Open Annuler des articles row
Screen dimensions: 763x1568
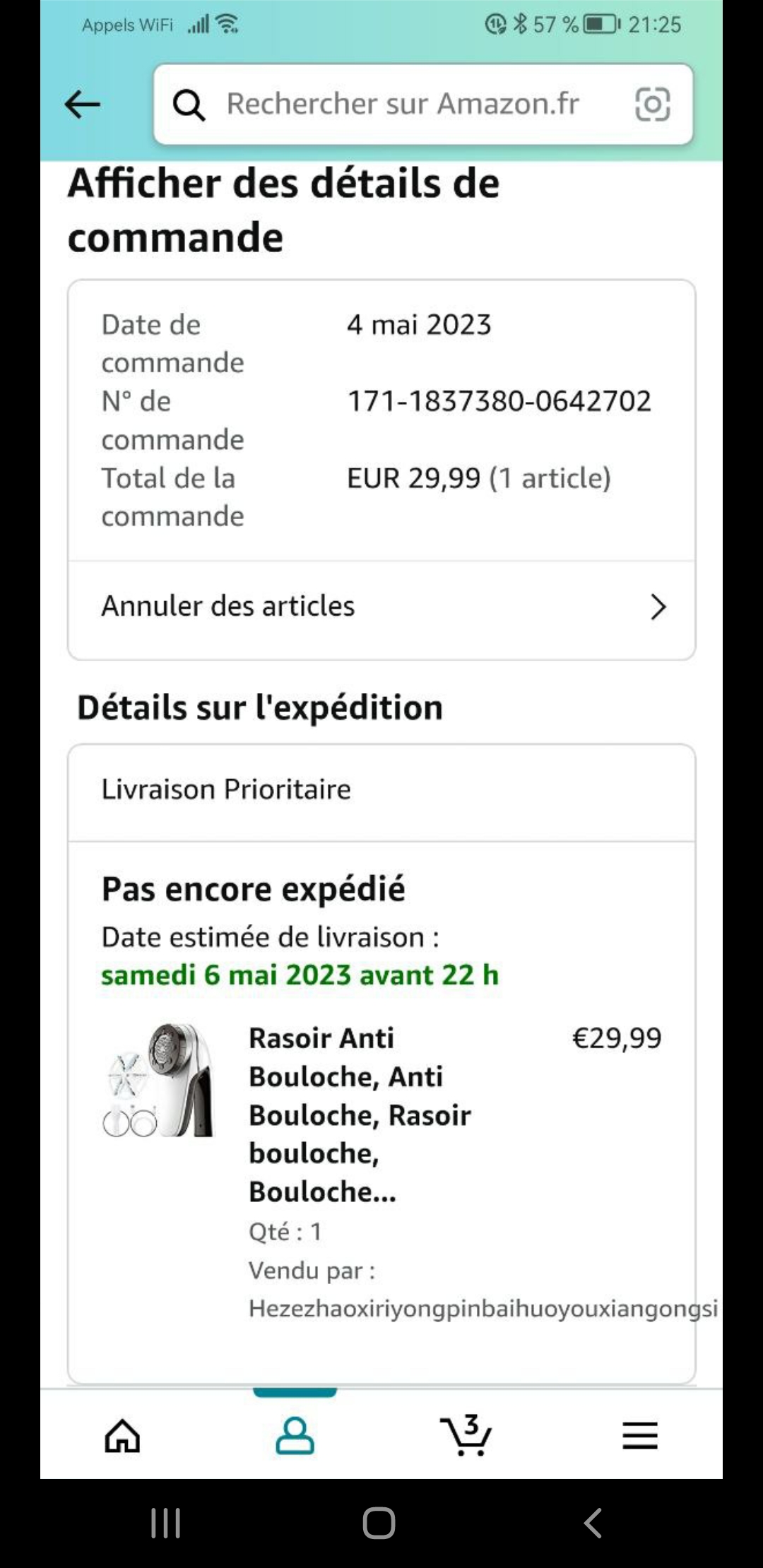click(381, 607)
